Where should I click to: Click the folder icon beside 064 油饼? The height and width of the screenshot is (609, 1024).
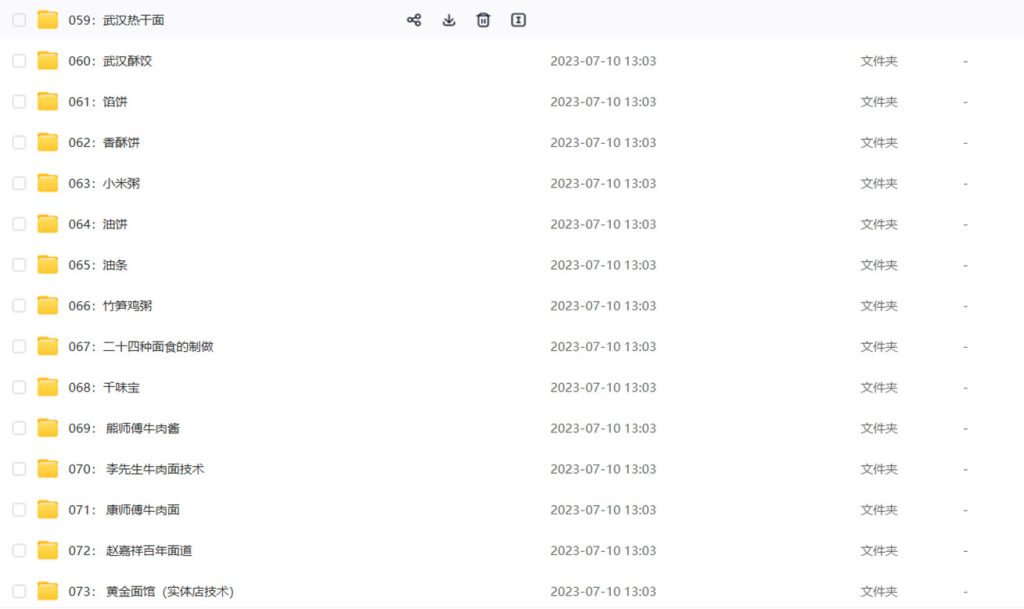click(48, 224)
